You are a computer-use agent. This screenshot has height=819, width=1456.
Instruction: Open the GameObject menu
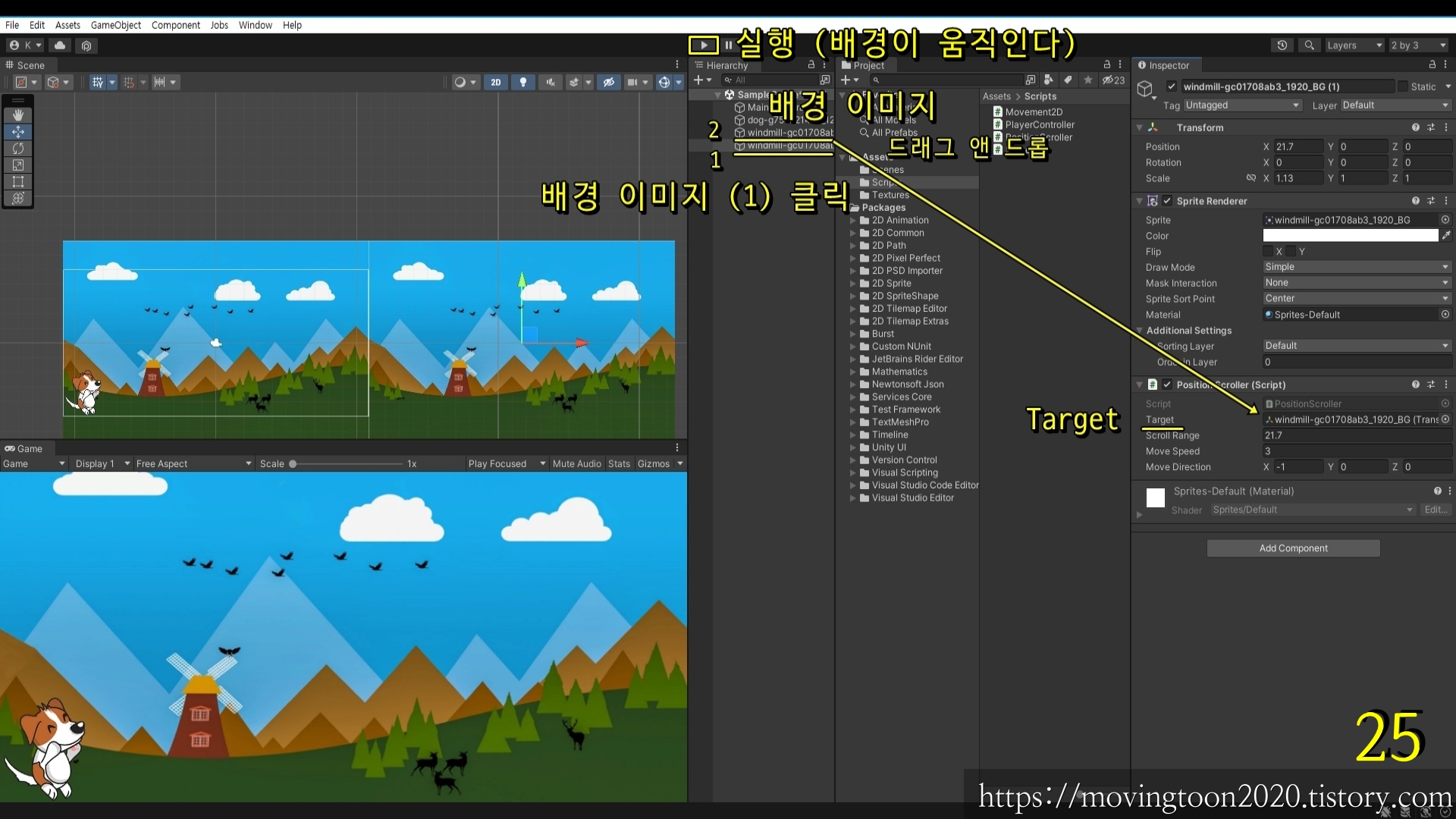(x=115, y=25)
